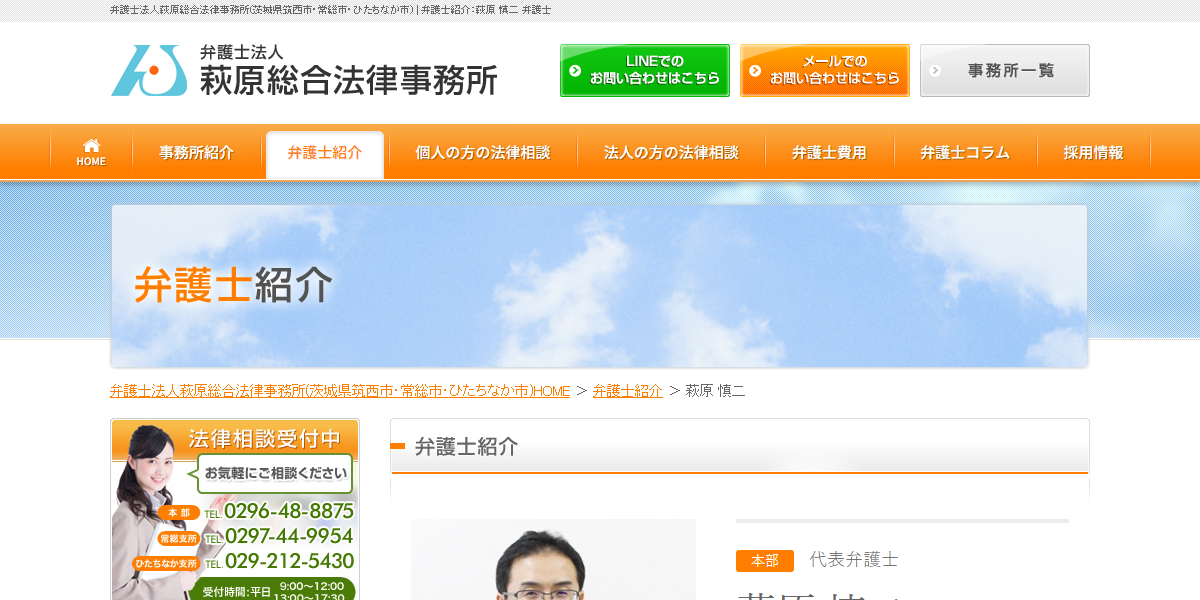Click the green LINE inquiry button
The width and height of the screenshot is (1200, 600).
644,70
